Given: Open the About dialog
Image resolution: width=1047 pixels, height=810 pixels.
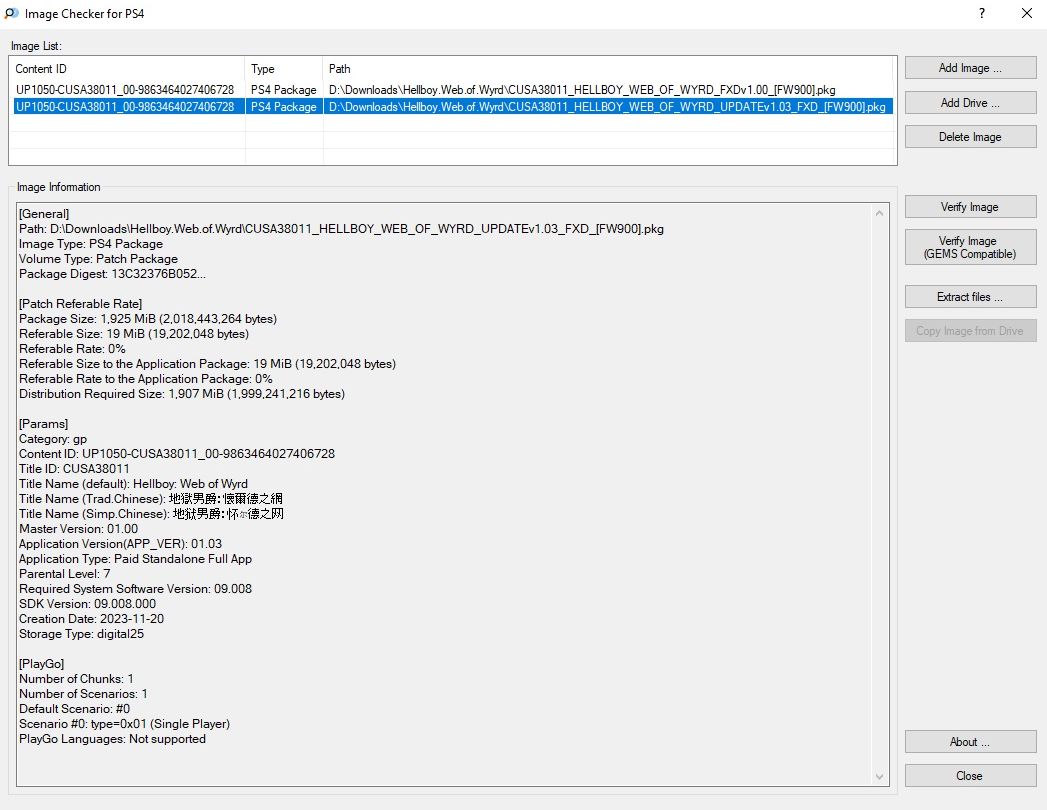Looking at the screenshot, I should 970,742.
